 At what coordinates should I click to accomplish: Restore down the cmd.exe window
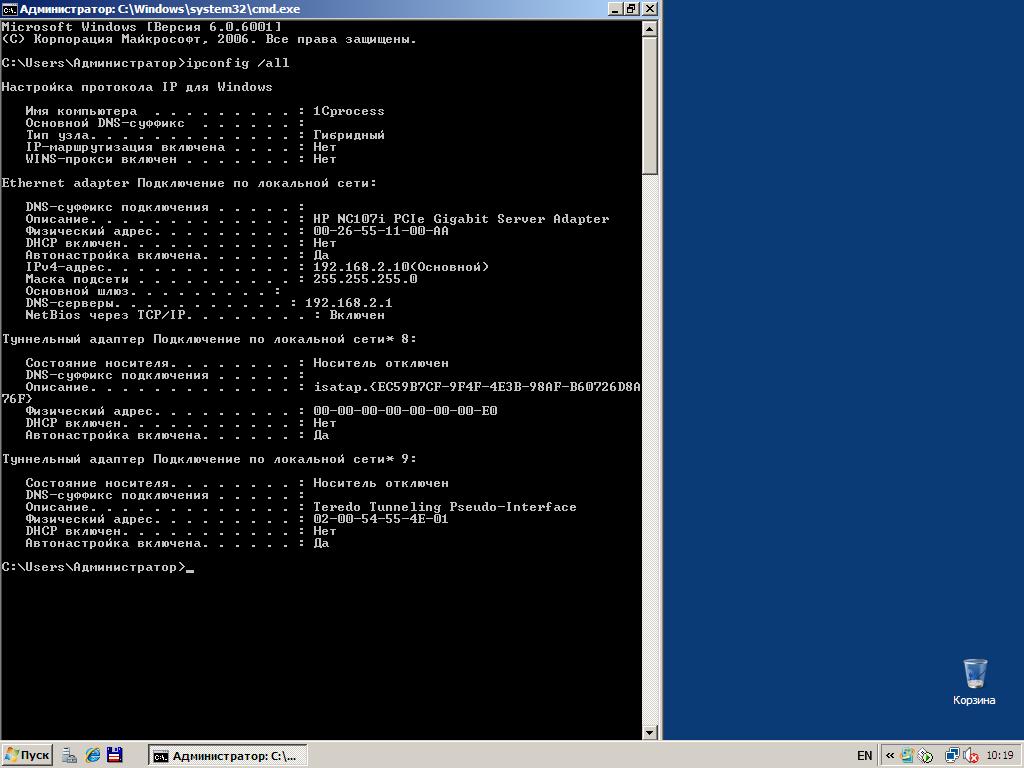tap(631, 8)
